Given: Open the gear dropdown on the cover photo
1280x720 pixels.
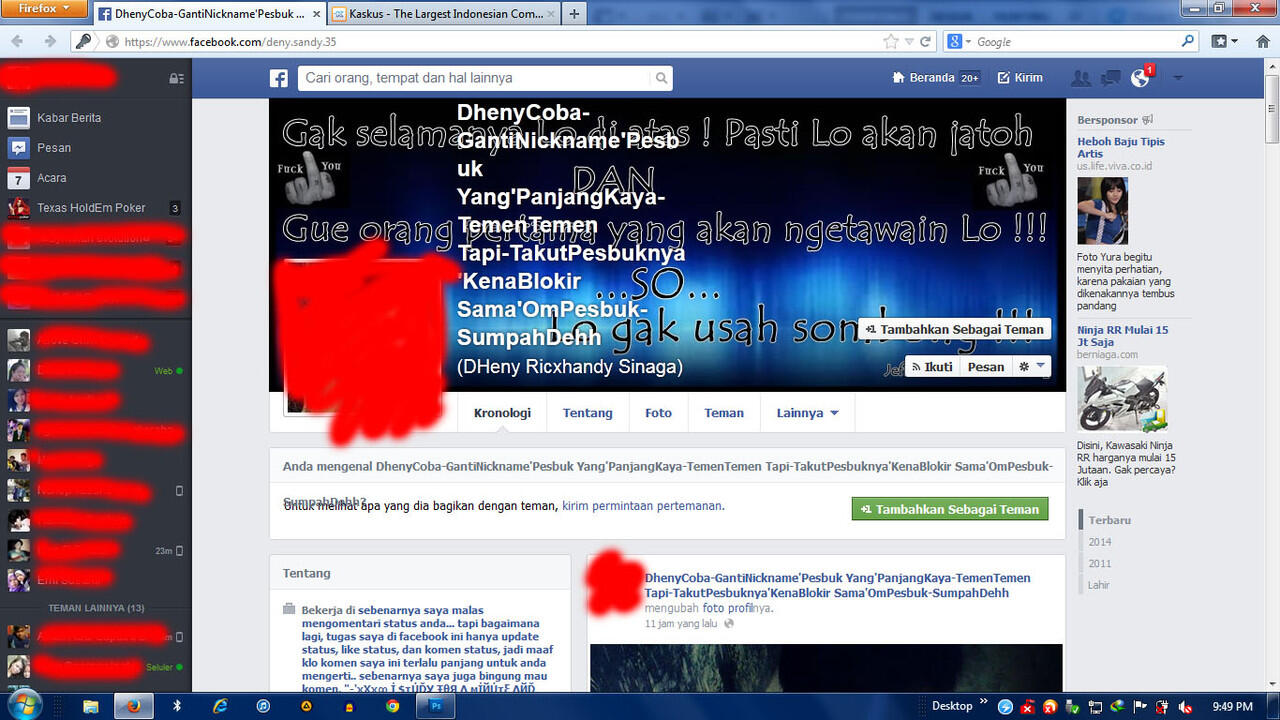Looking at the screenshot, I should (x=1031, y=367).
